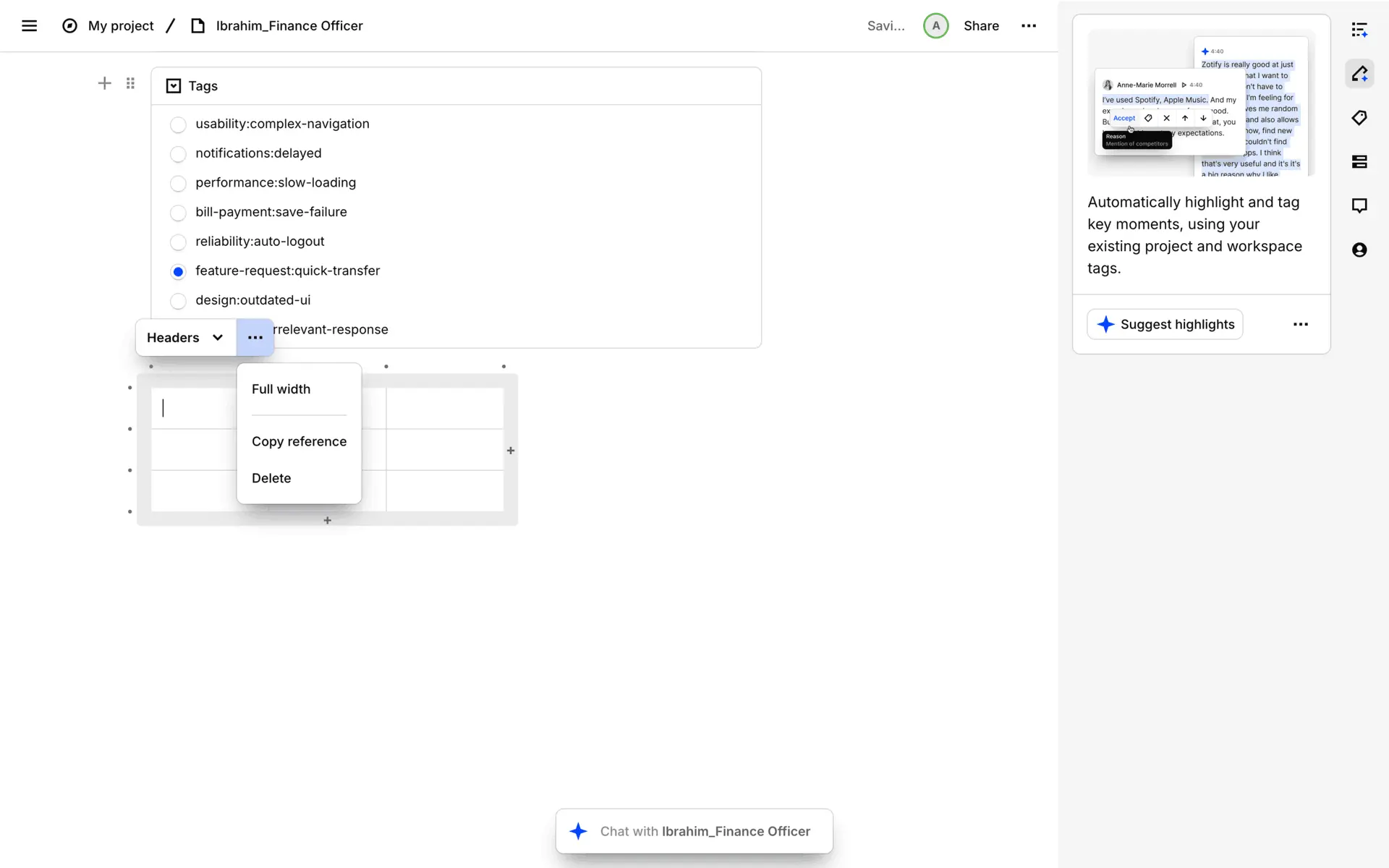Click the Chat with Ibrahim_Finance Officer field
The height and width of the screenshot is (868, 1389).
[704, 832]
